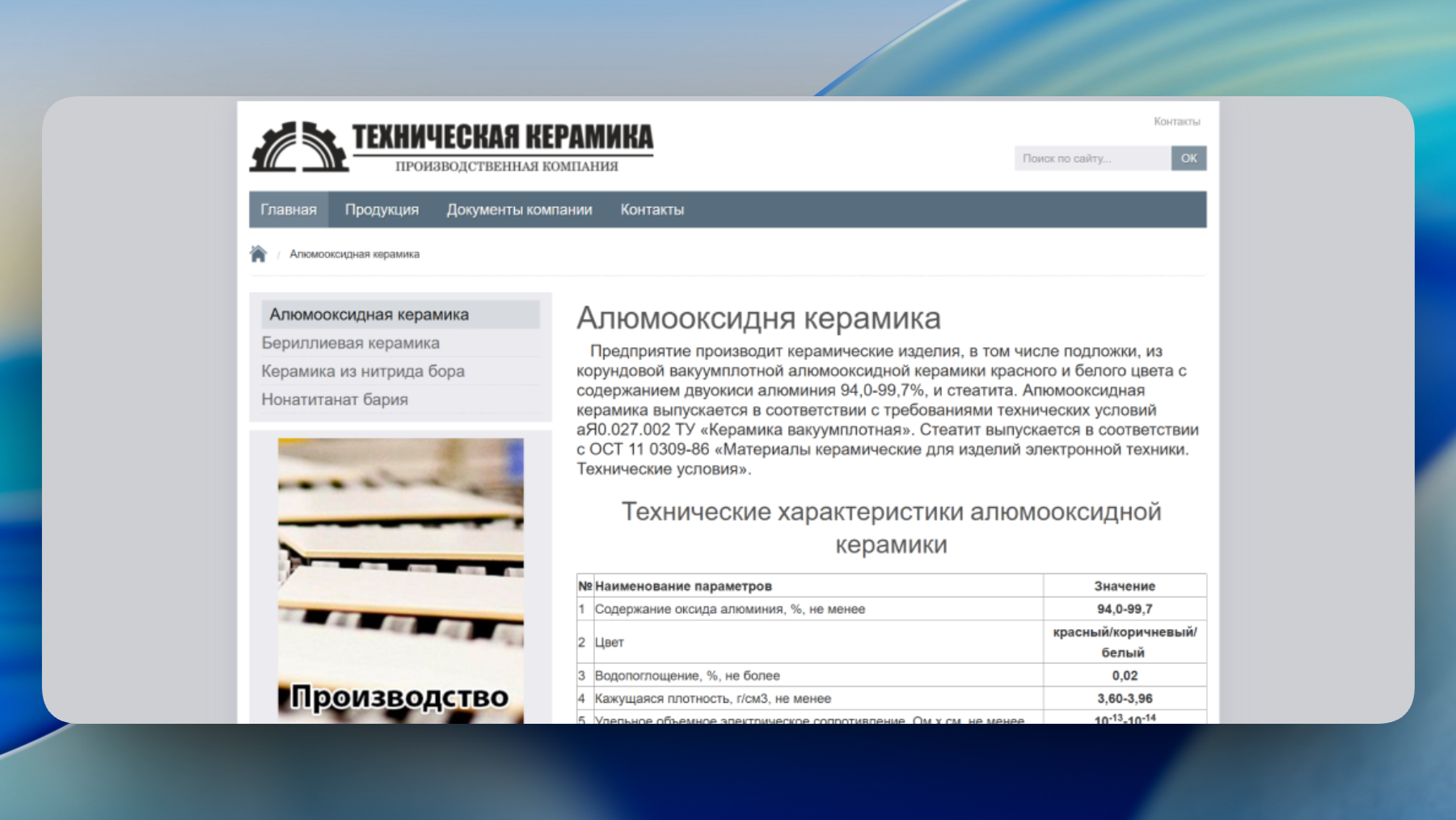This screenshot has width=1456, height=820.
Task: Click the 3,60-3,96 value cell
Action: pos(1125,698)
